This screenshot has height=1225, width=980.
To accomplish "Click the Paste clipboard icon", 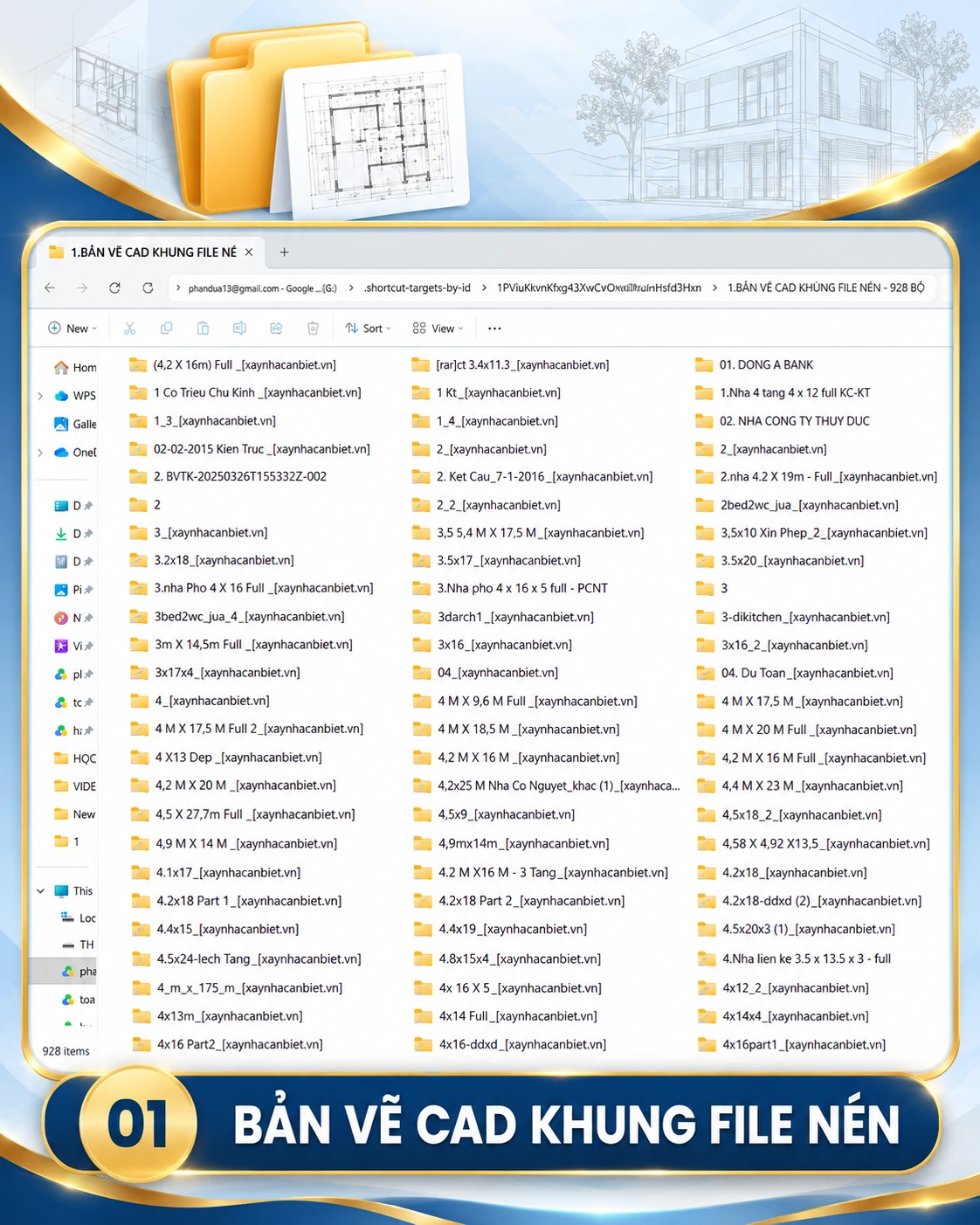I will coord(203,329).
